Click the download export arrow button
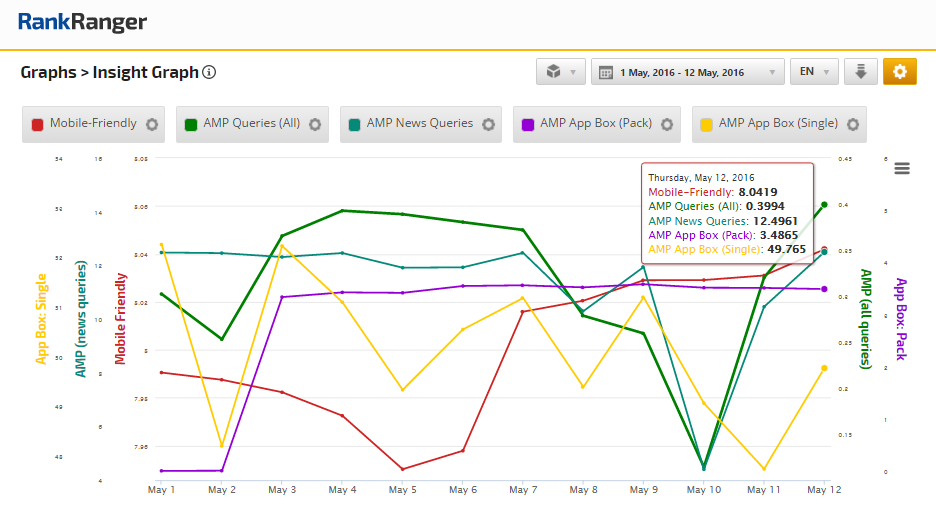The width and height of the screenshot is (936, 519). click(x=860, y=72)
